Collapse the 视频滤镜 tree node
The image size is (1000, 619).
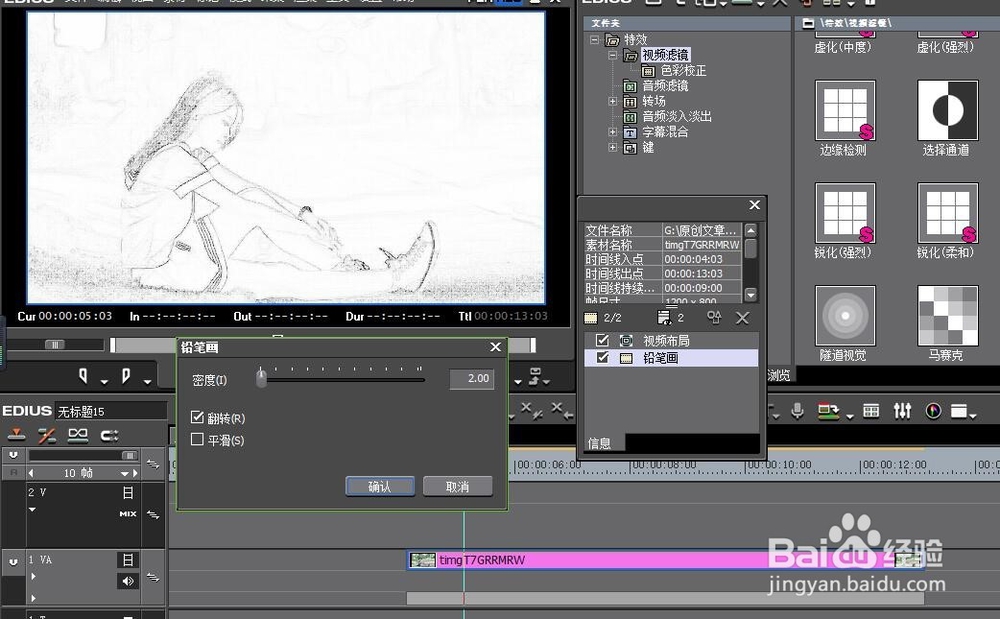(x=613, y=55)
